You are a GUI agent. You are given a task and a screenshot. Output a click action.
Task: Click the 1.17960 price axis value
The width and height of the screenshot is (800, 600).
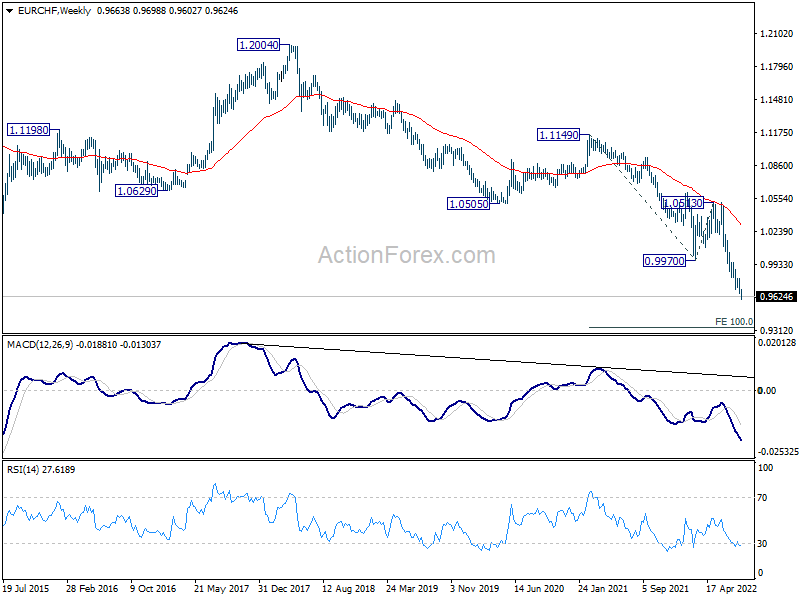777,67
